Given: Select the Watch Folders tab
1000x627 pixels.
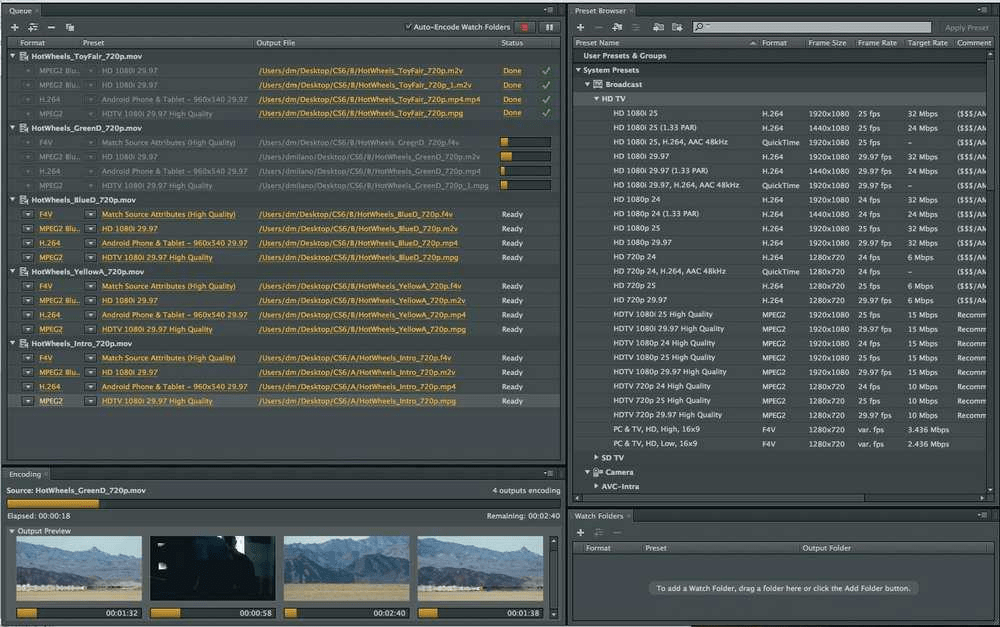Looking at the screenshot, I should click(x=600, y=516).
